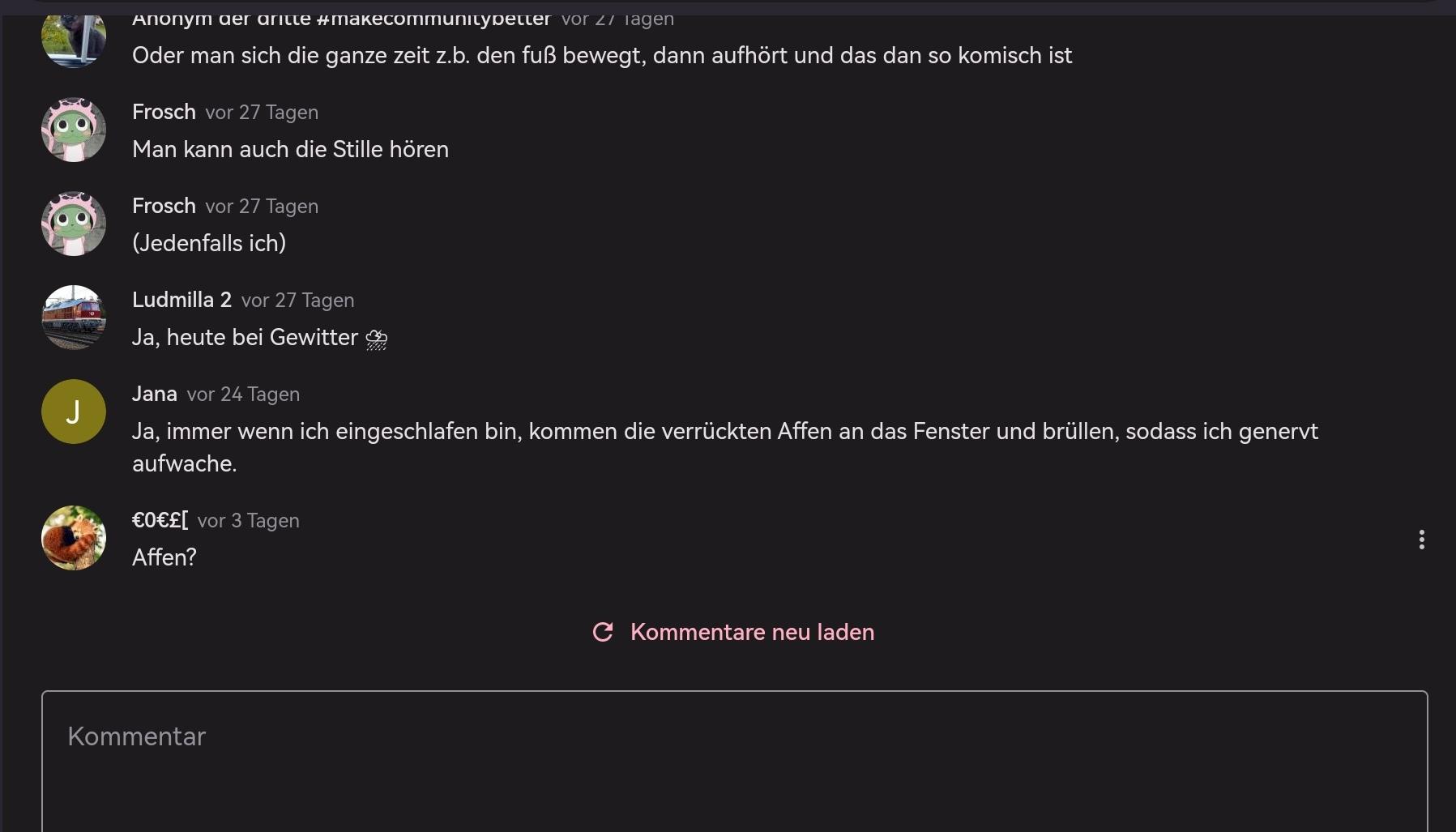1456x832 pixels.
Task: Open the red panda avatar of €0€£[
Action: tap(74, 538)
